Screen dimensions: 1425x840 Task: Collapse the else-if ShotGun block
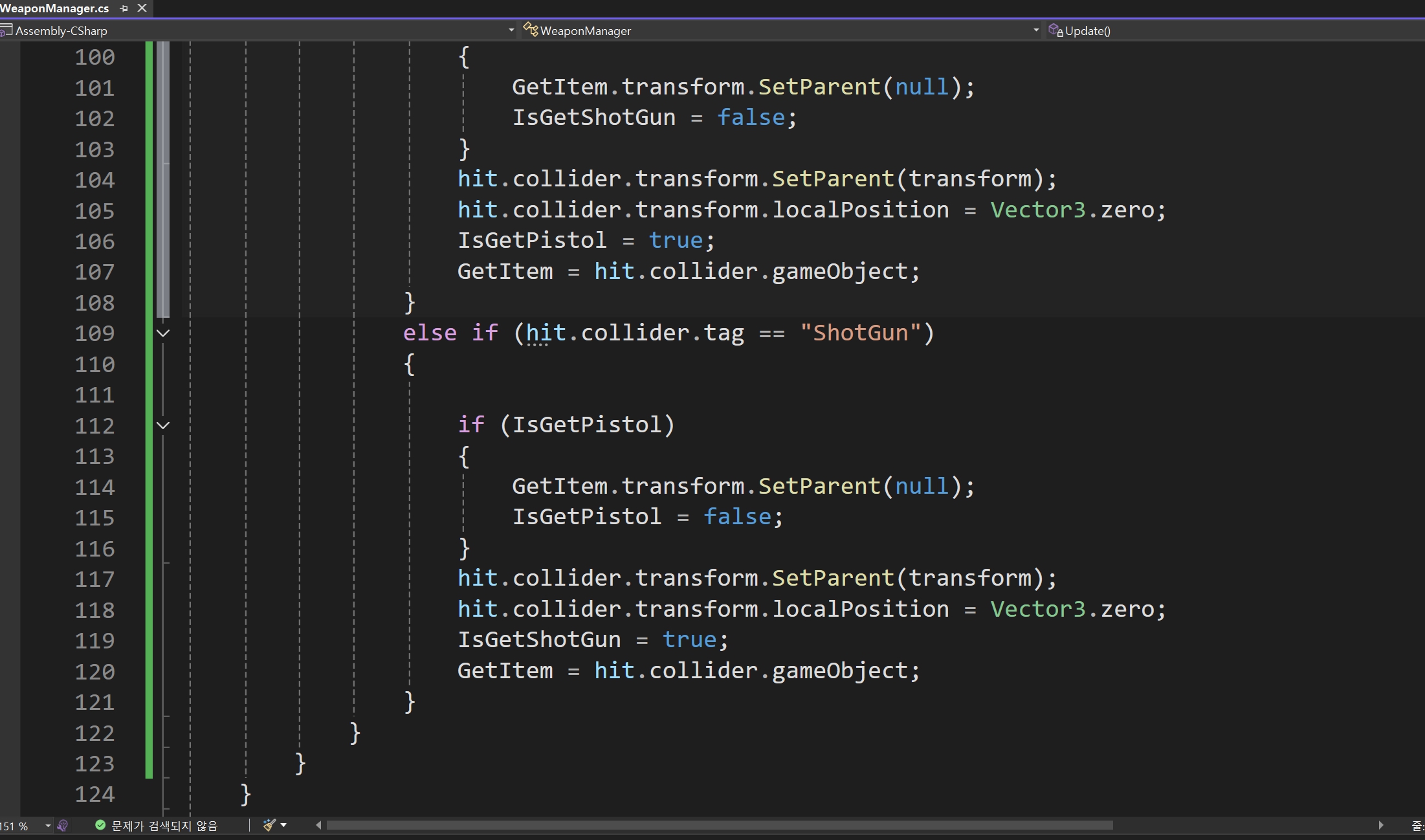[163, 333]
